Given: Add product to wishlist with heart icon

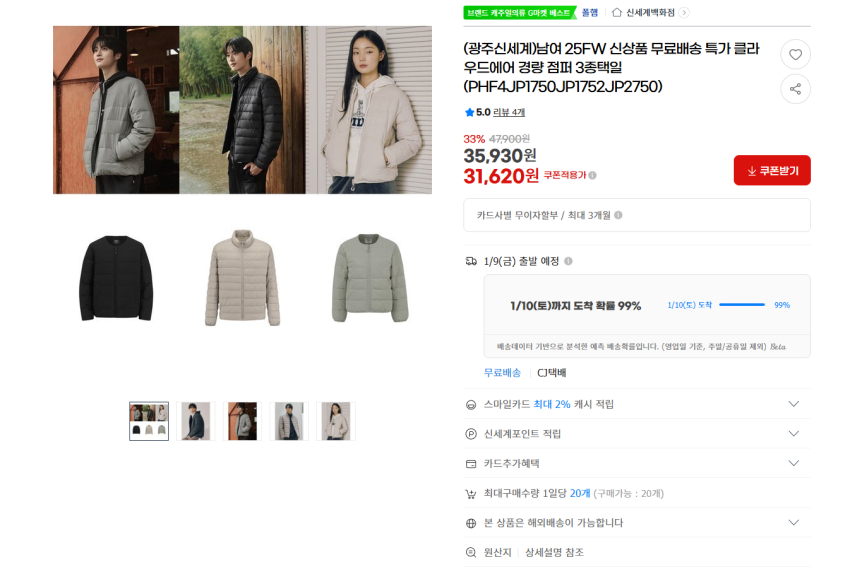Looking at the screenshot, I should point(795,54).
